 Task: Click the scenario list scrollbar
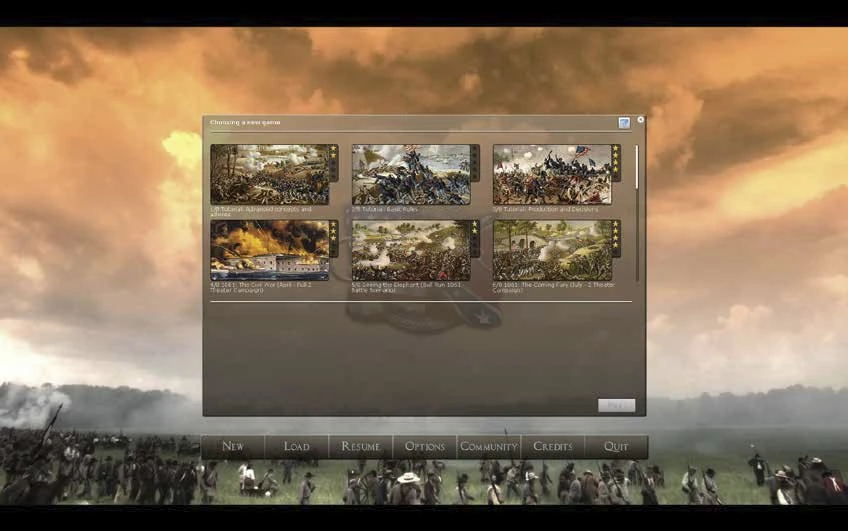click(637, 168)
